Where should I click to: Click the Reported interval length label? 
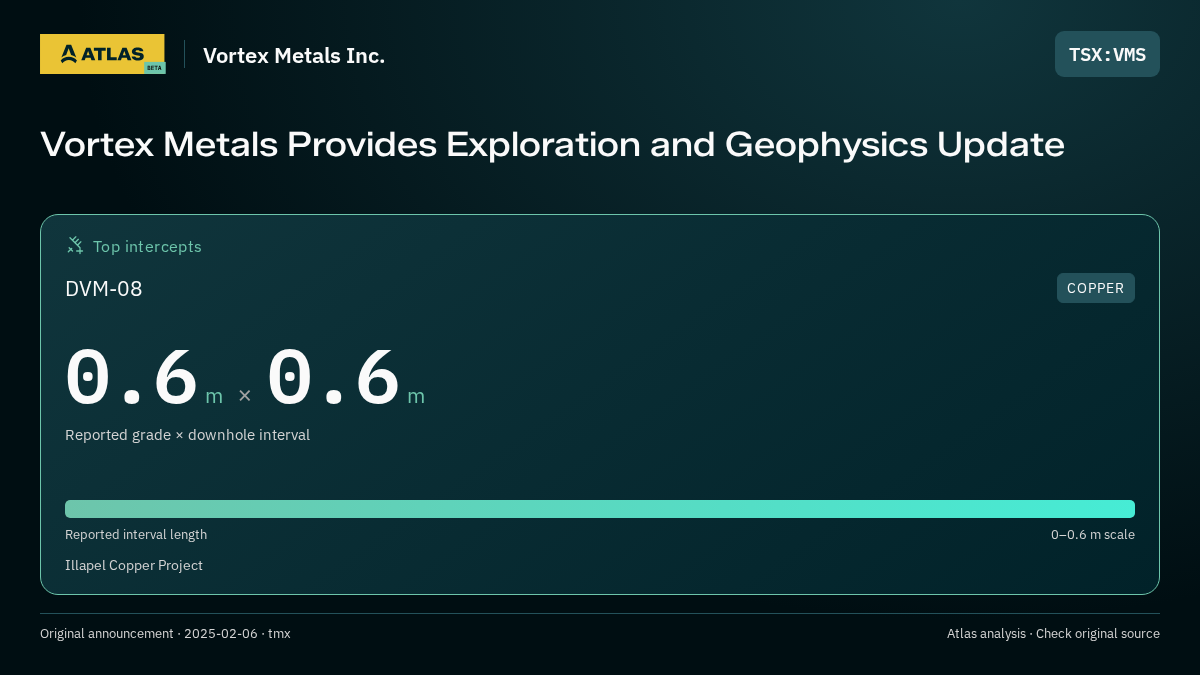click(136, 535)
